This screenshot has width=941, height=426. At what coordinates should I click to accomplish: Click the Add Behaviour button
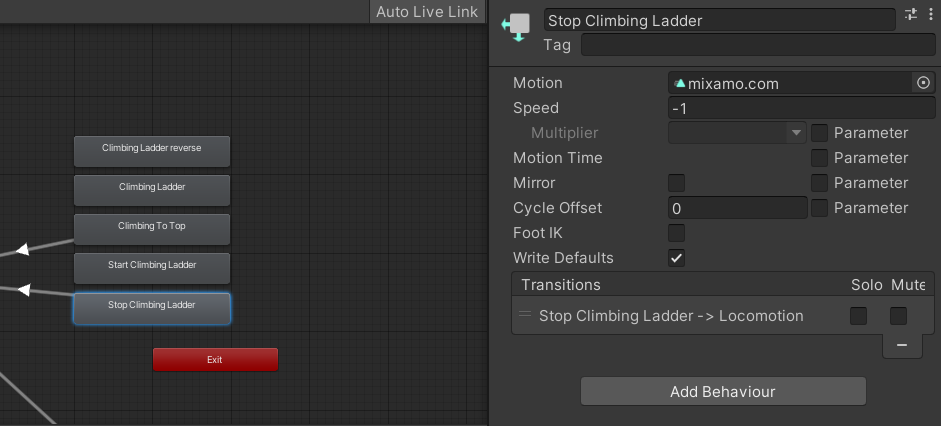point(722,391)
